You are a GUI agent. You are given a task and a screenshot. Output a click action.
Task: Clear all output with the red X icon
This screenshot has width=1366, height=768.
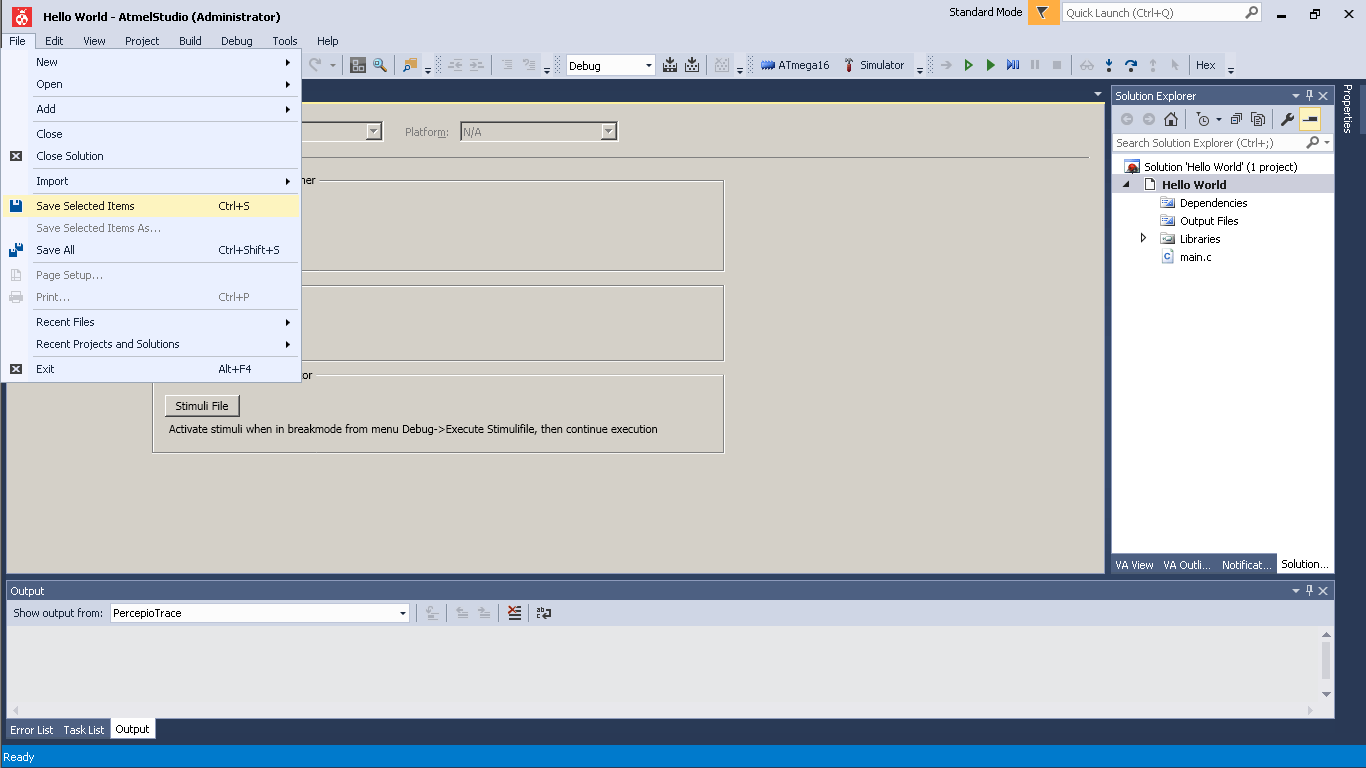click(x=514, y=613)
